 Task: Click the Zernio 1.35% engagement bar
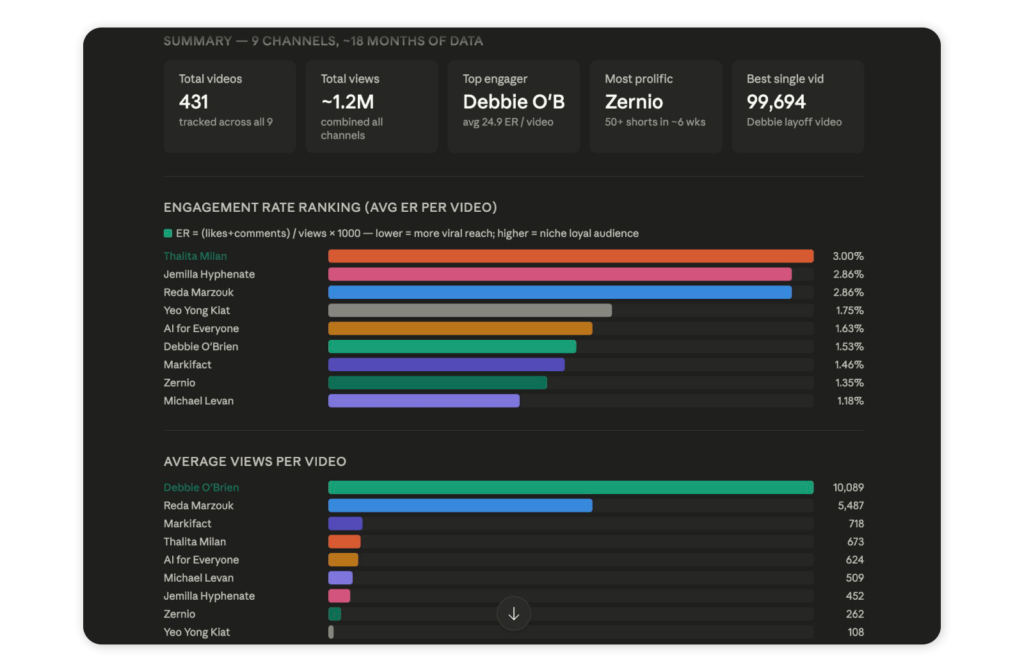point(438,383)
